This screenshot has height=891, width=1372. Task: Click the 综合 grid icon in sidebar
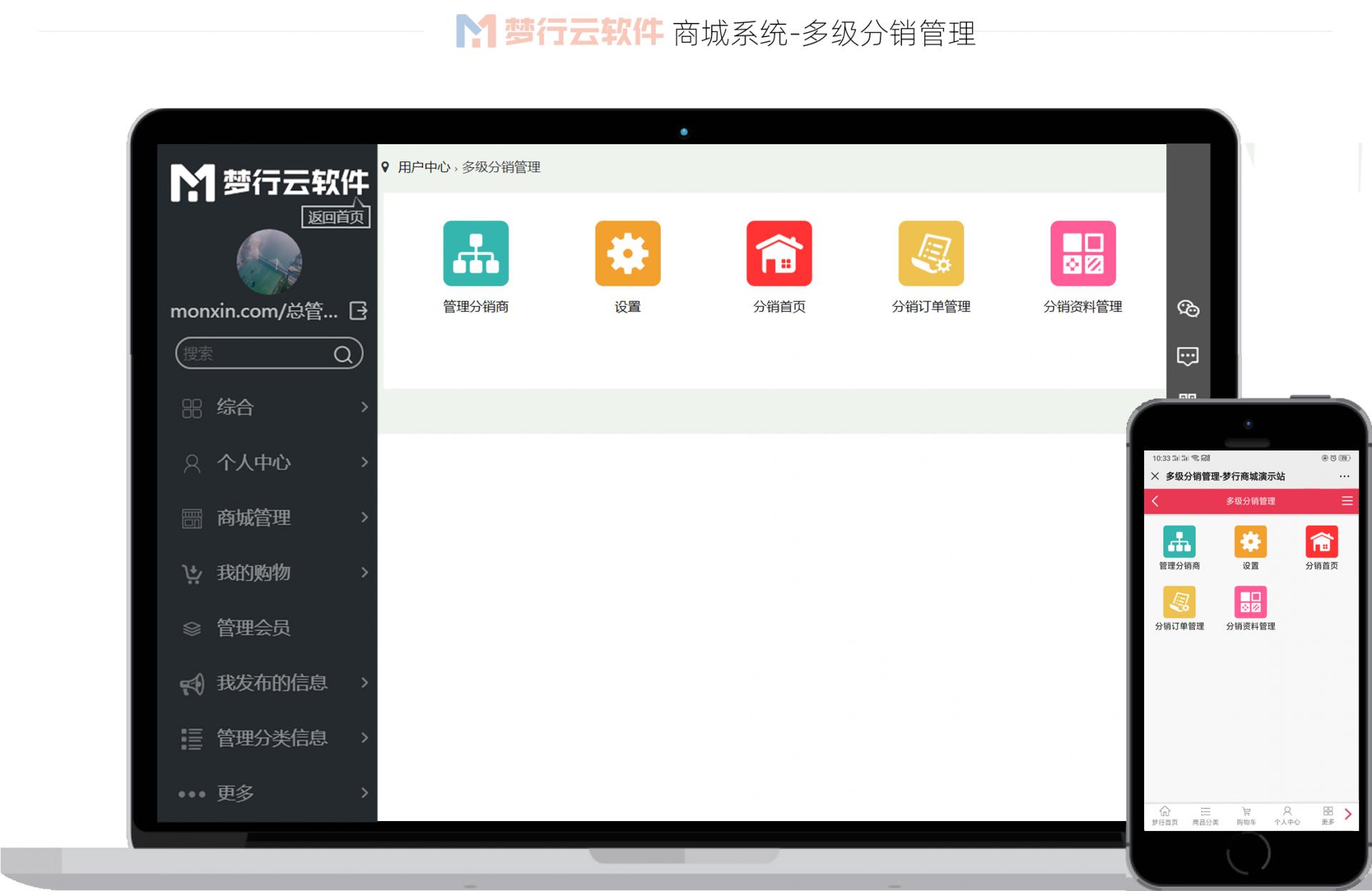191,408
